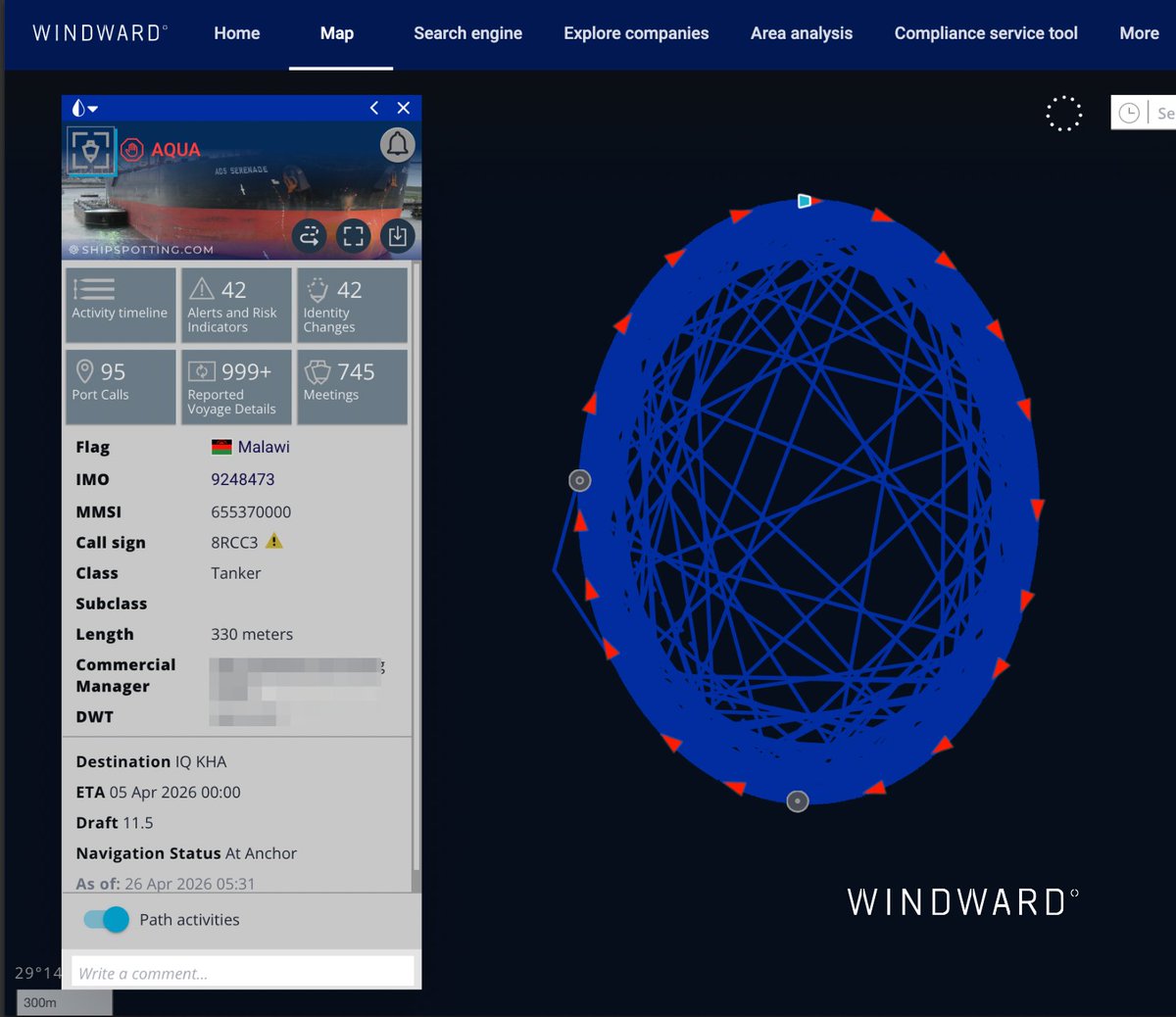Open the Home menu item
This screenshot has height=1017, width=1176.
click(237, 33)
